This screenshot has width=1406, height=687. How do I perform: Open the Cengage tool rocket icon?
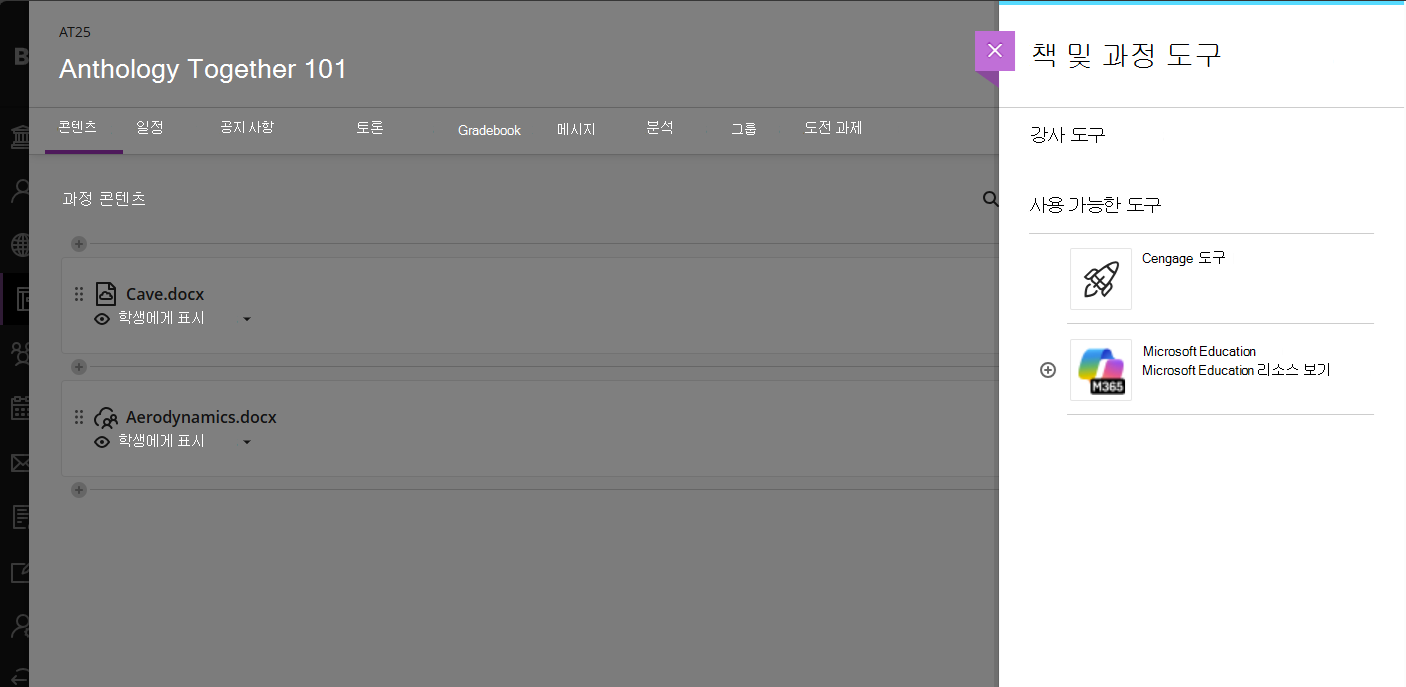tap(1101, 279)
